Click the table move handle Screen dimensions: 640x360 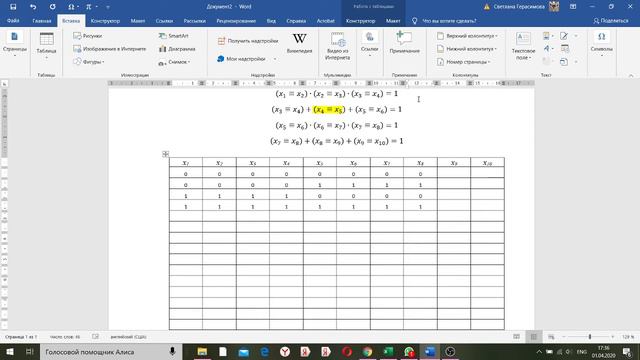165,154
